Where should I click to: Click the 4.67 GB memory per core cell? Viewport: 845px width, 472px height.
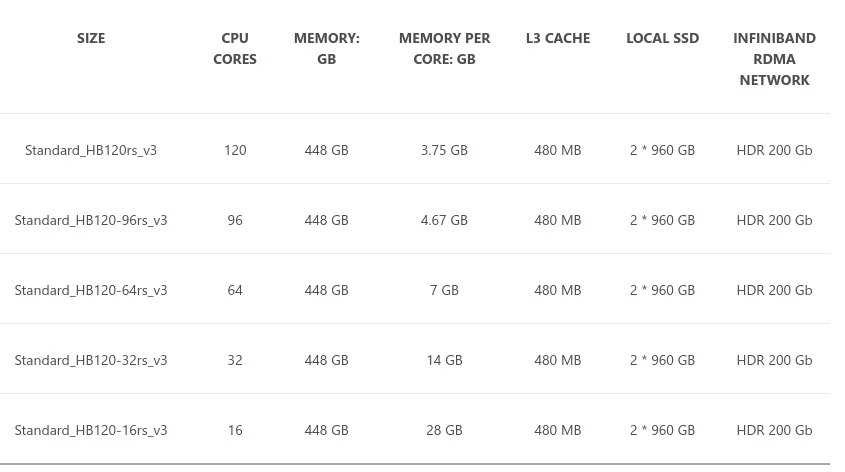pyautogui.click(x=444, y=220)
